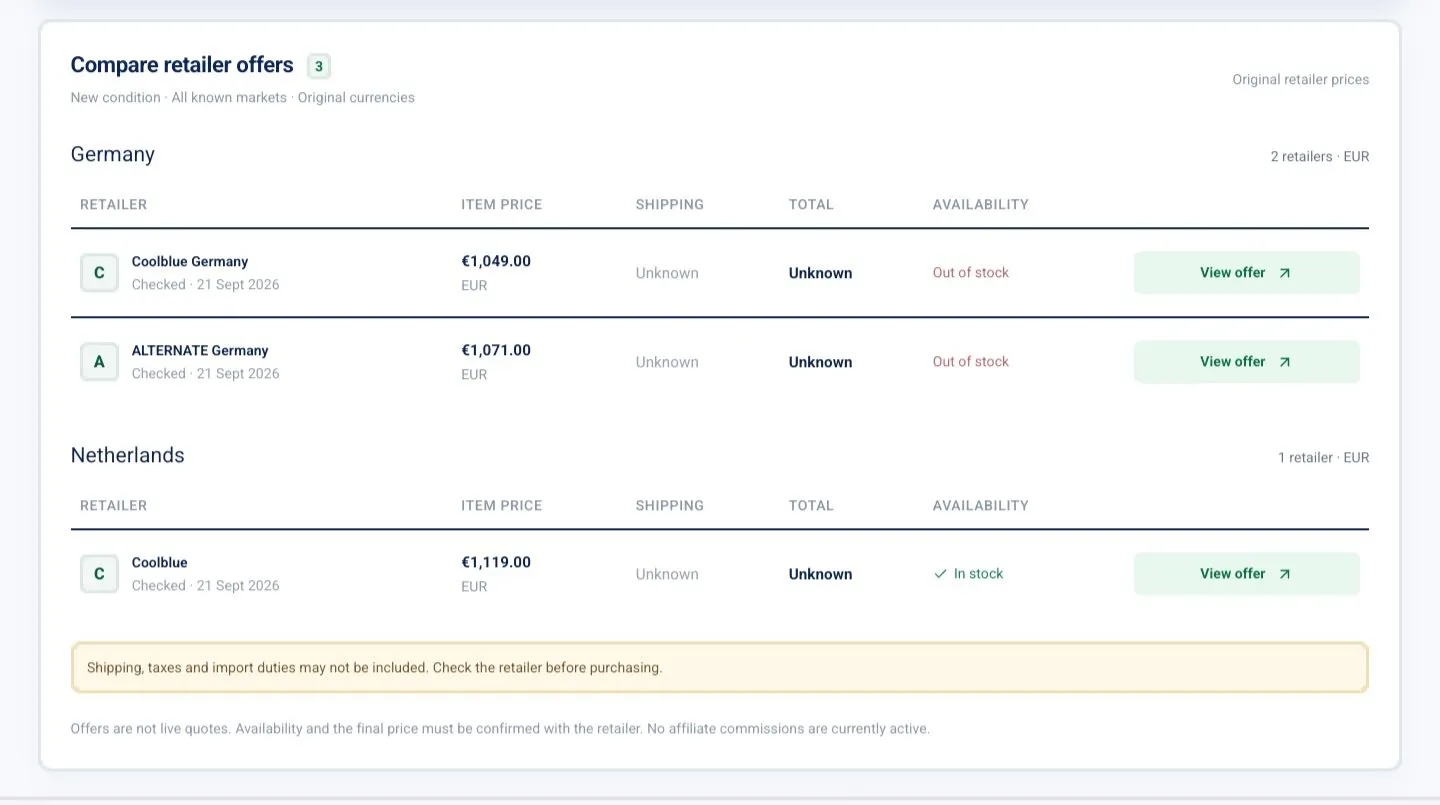
Task: Click the Total header in Netherlands table
Action: click(x=810, y=505)
